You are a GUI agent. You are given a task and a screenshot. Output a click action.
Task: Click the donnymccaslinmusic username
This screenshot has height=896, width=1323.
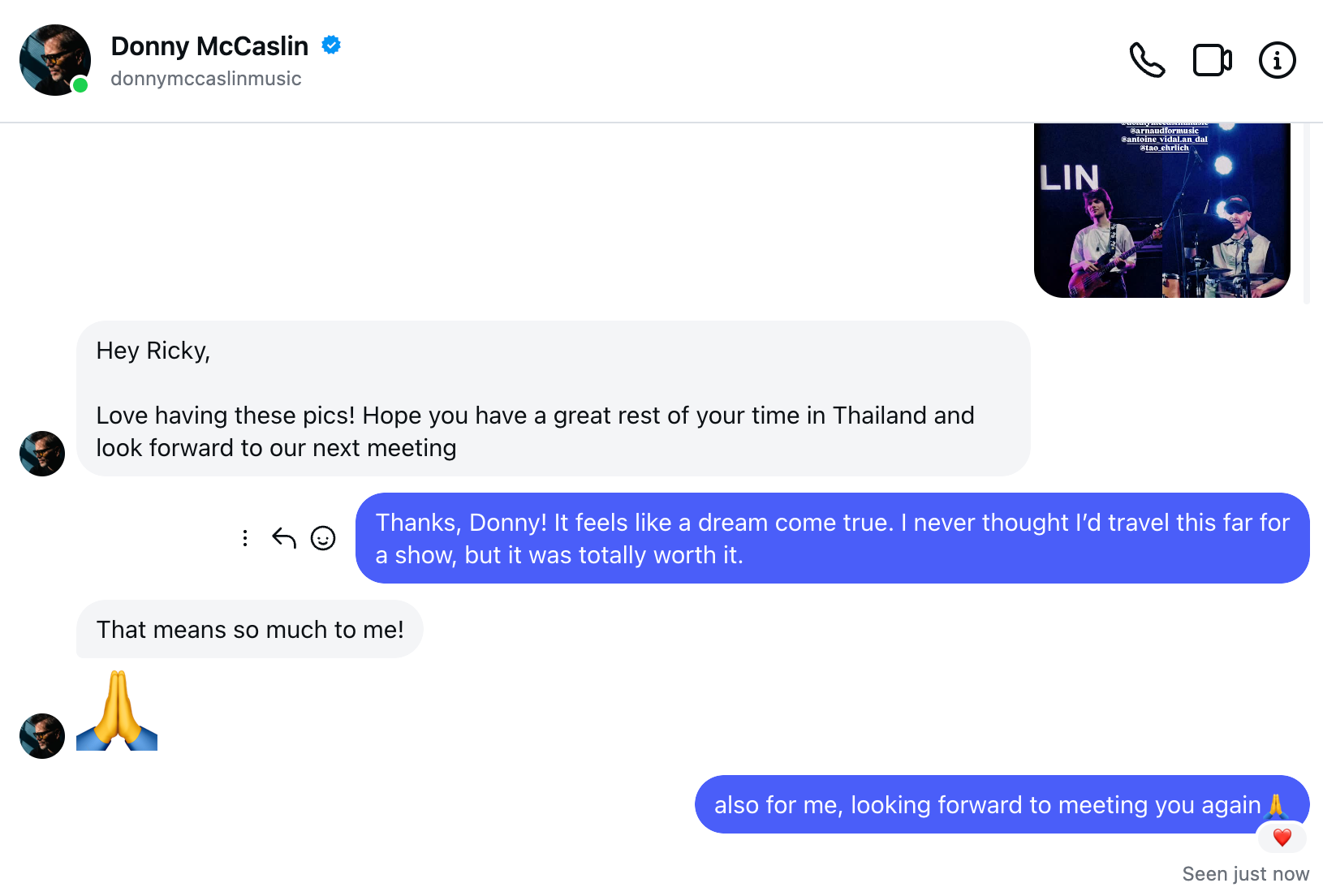(206, 79)
